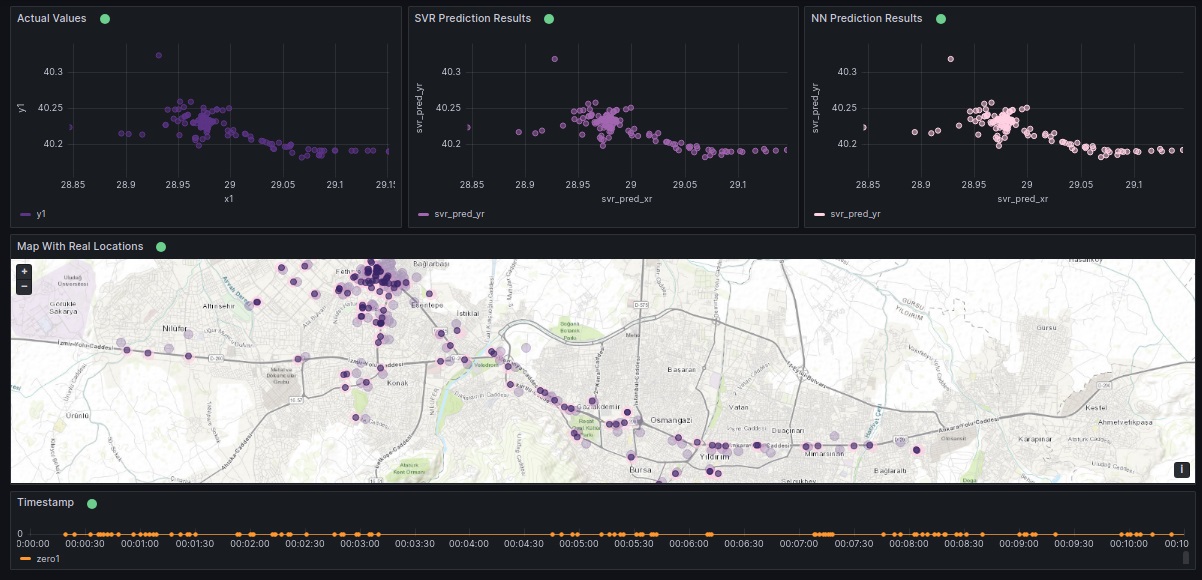Click the Esentepe label on the map
This screenshot has height=580, width=1202.
point(428,305)
